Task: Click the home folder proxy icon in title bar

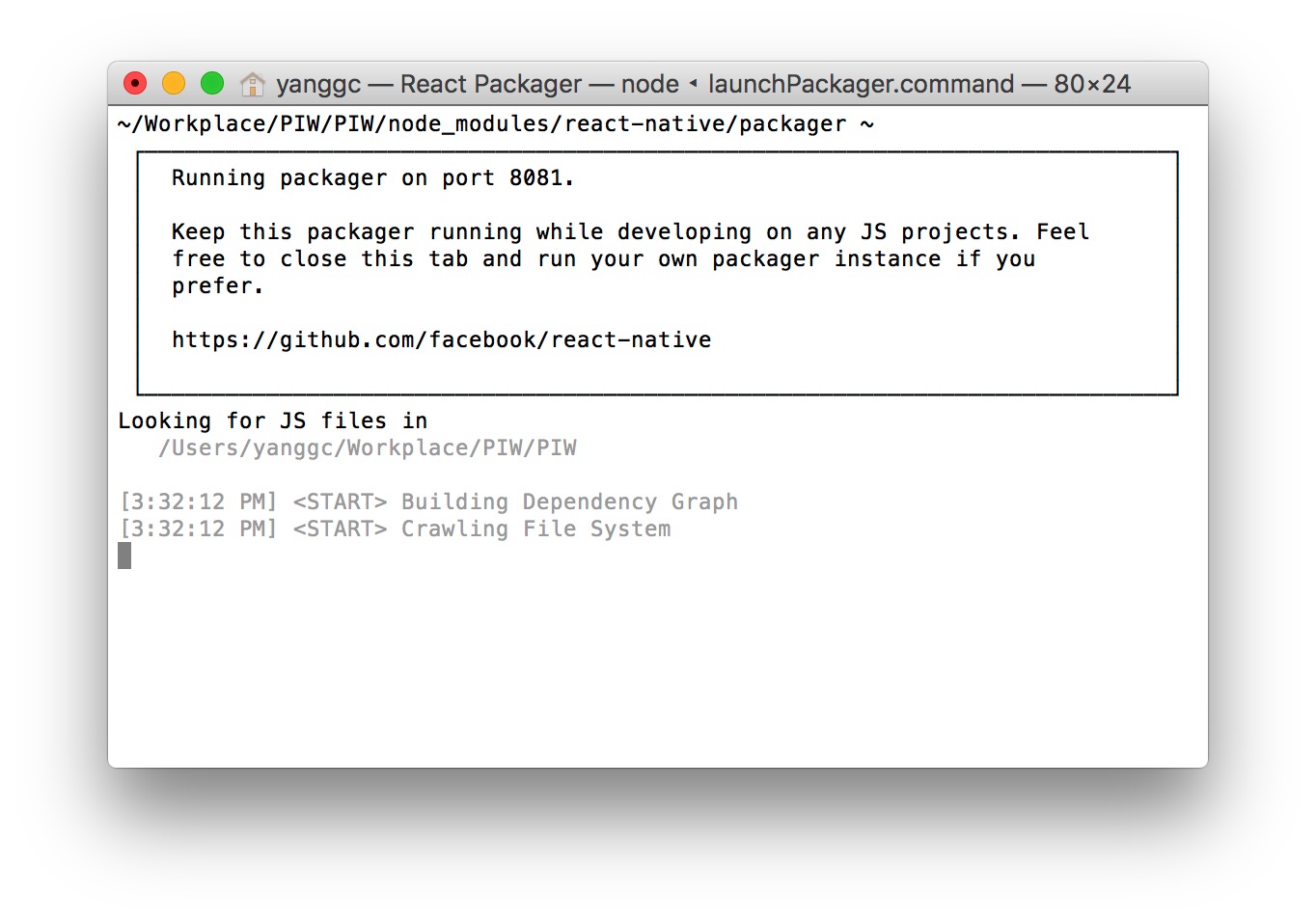Action: coord(252,85)
